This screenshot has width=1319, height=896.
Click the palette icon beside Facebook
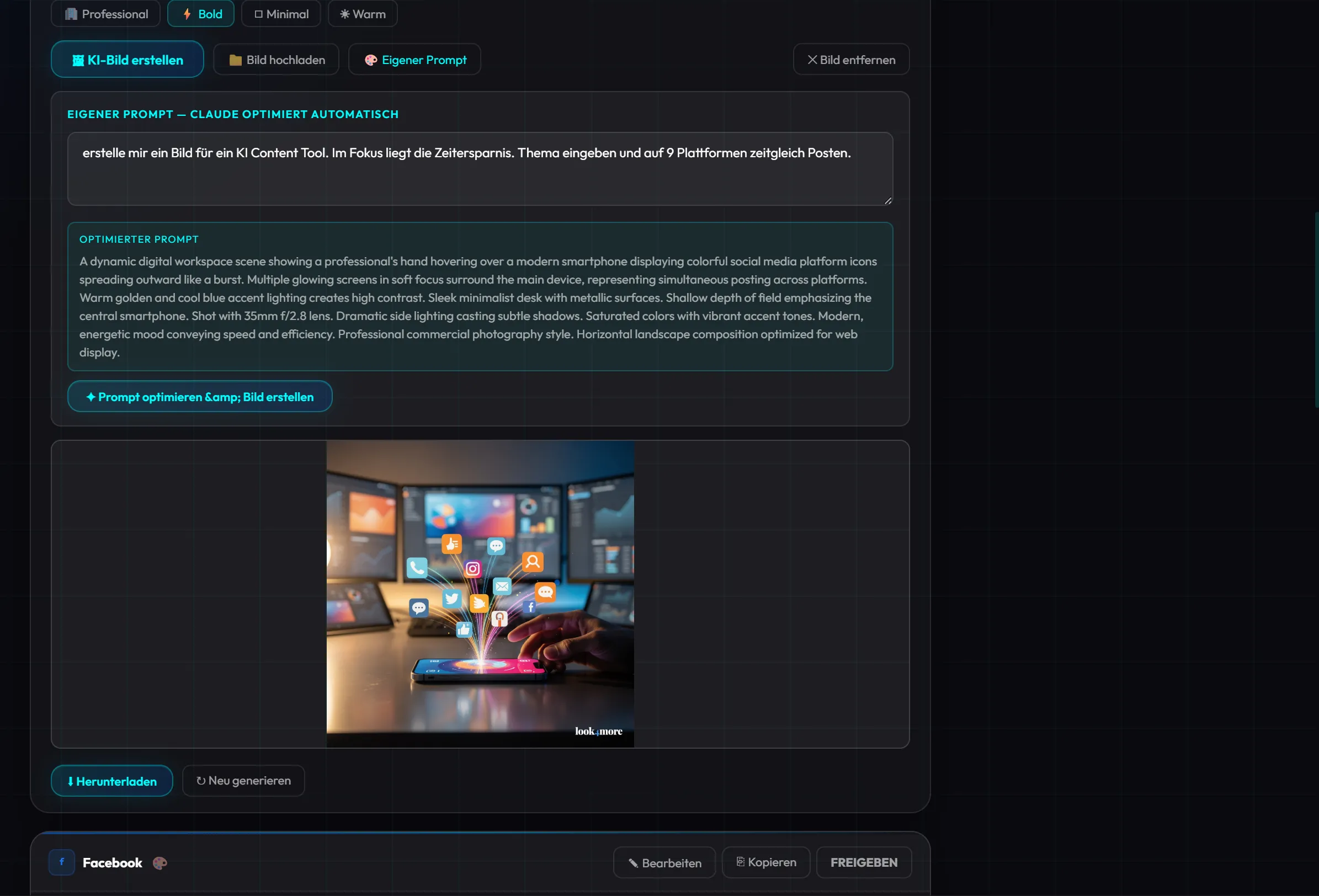(x=160, y=863)
